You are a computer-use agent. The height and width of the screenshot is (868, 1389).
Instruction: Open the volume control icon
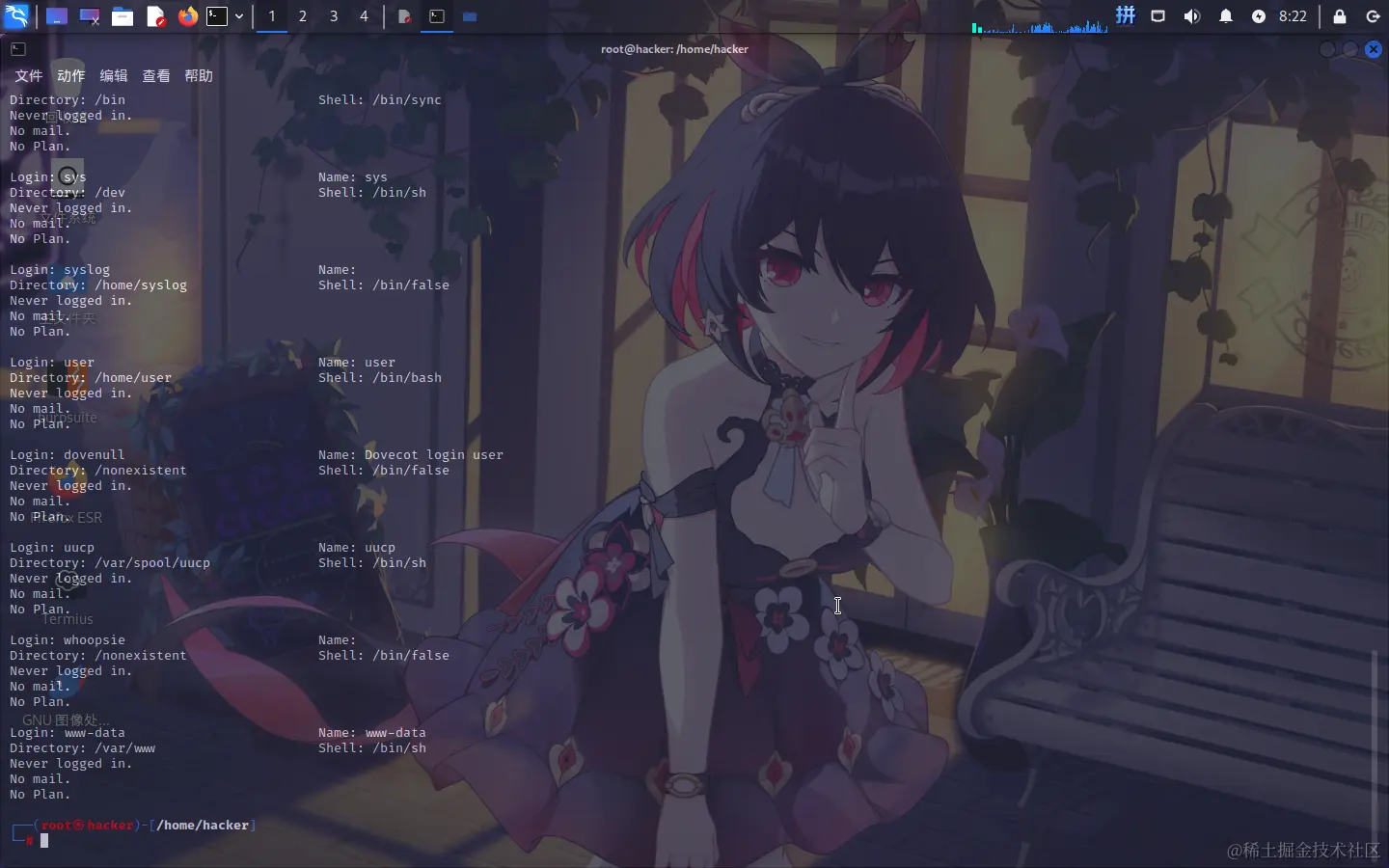click(x=1192, y=16)
